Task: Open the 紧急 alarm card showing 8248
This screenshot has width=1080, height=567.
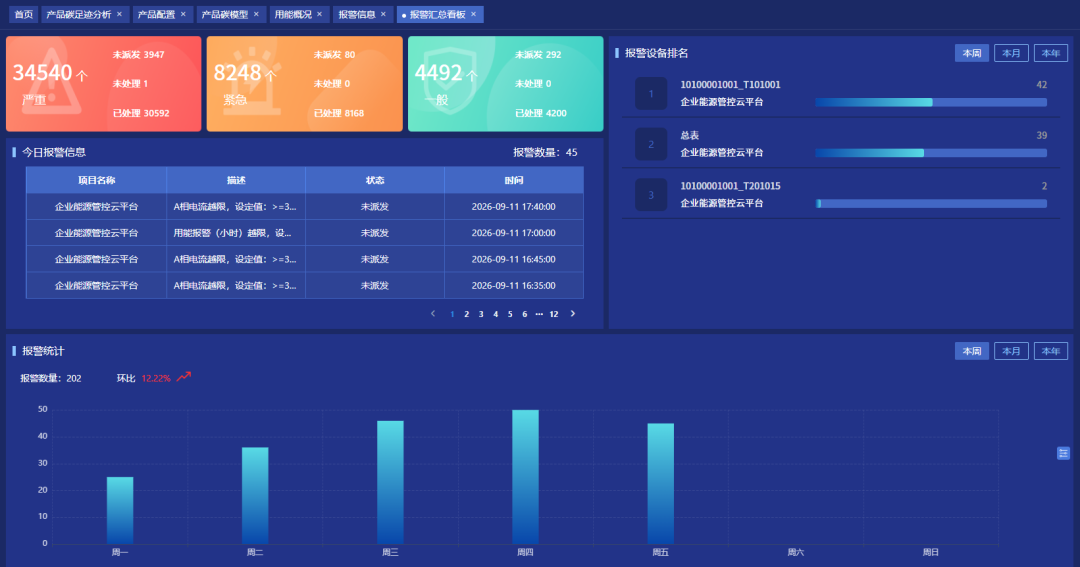Action: point(304,83)
